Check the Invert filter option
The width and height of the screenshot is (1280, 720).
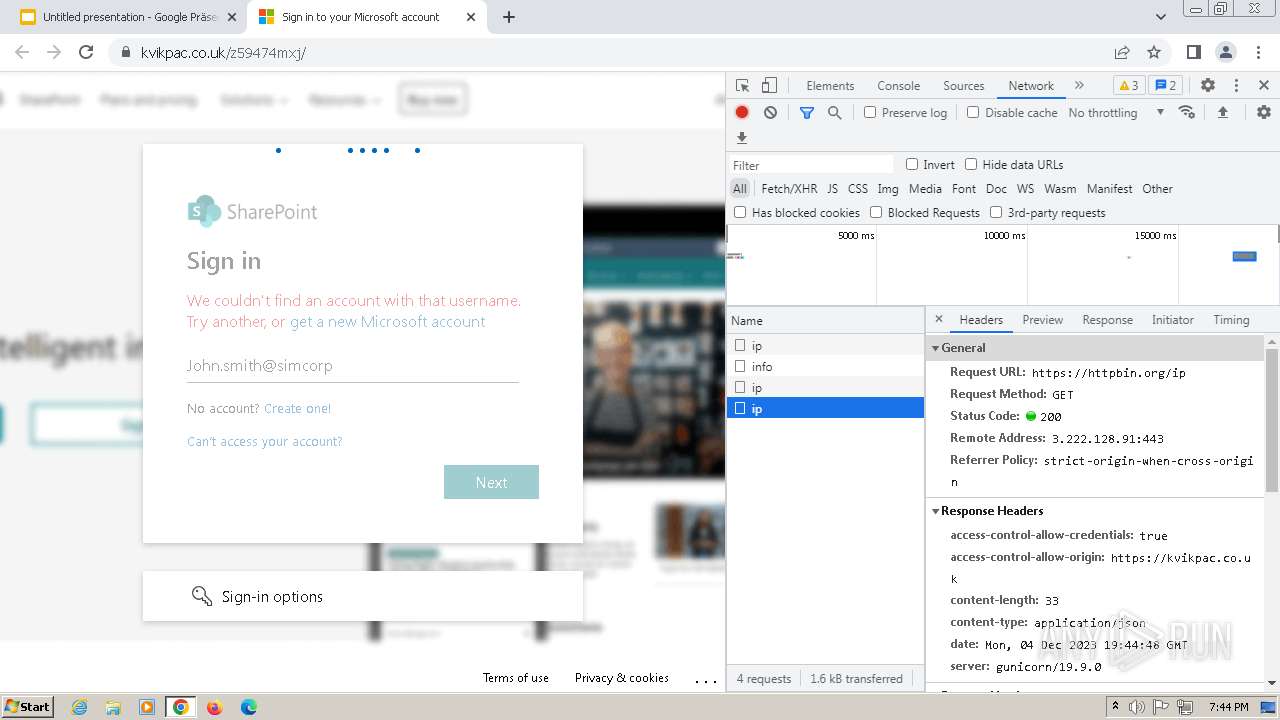(912, 164)
